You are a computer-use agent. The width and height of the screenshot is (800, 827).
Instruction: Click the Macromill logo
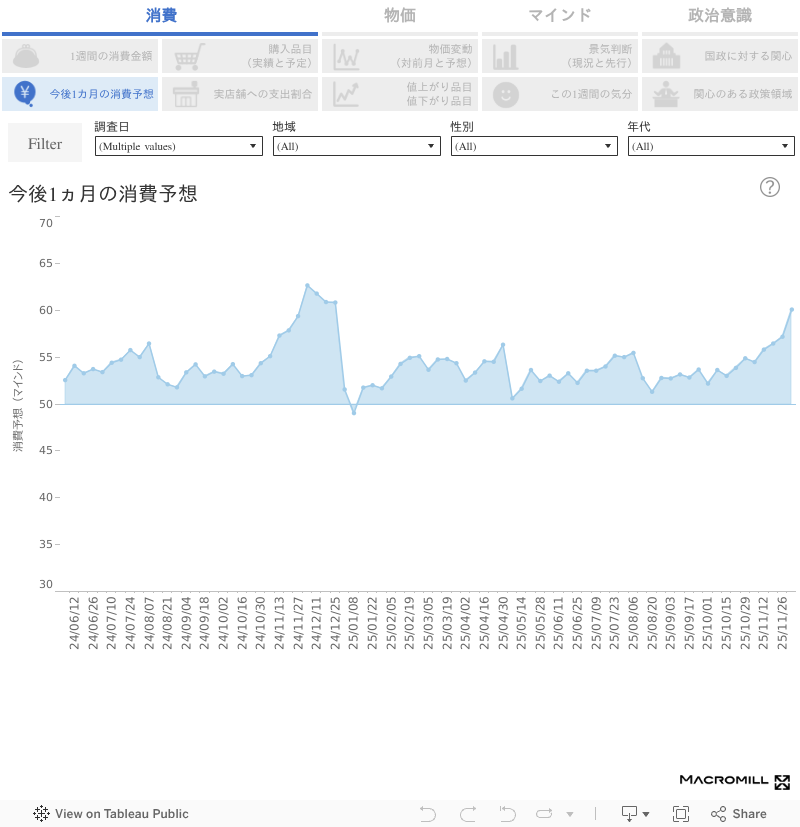tap(735, 781)
